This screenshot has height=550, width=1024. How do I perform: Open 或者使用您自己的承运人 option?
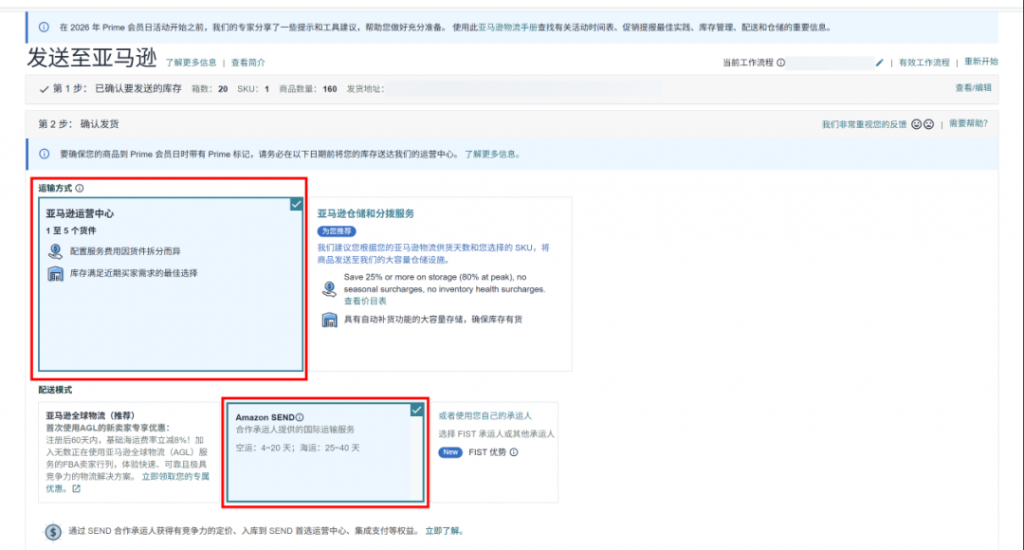pos(485,415)
